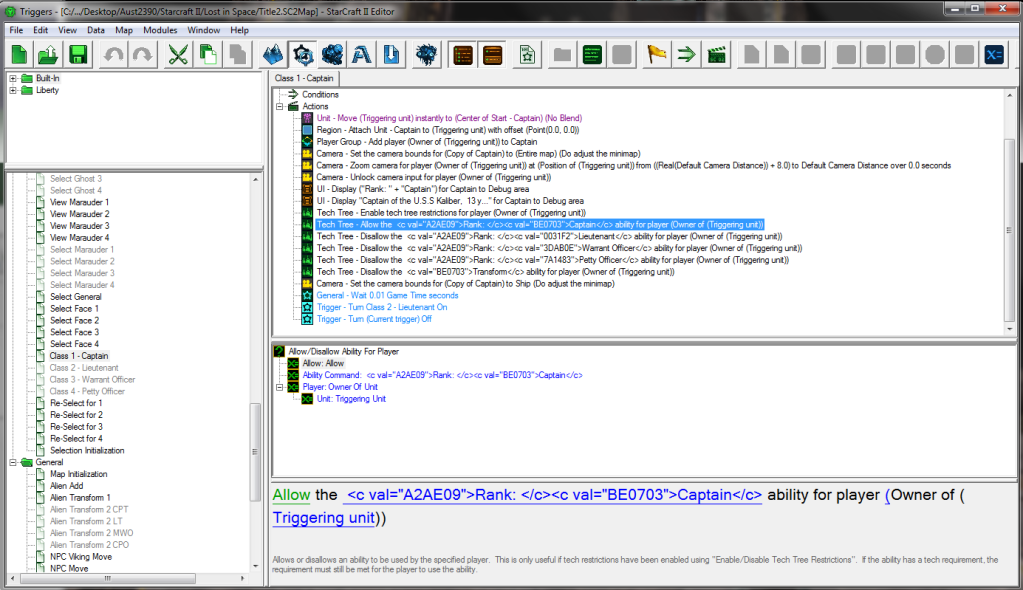1023x590 pixels.
Task: Click the green Allow link in expression
Action: [291, 495]
